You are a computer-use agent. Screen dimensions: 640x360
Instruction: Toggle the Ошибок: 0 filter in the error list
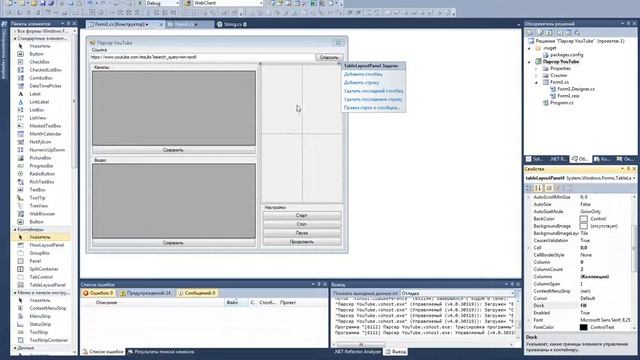click(x=98, y=293)
